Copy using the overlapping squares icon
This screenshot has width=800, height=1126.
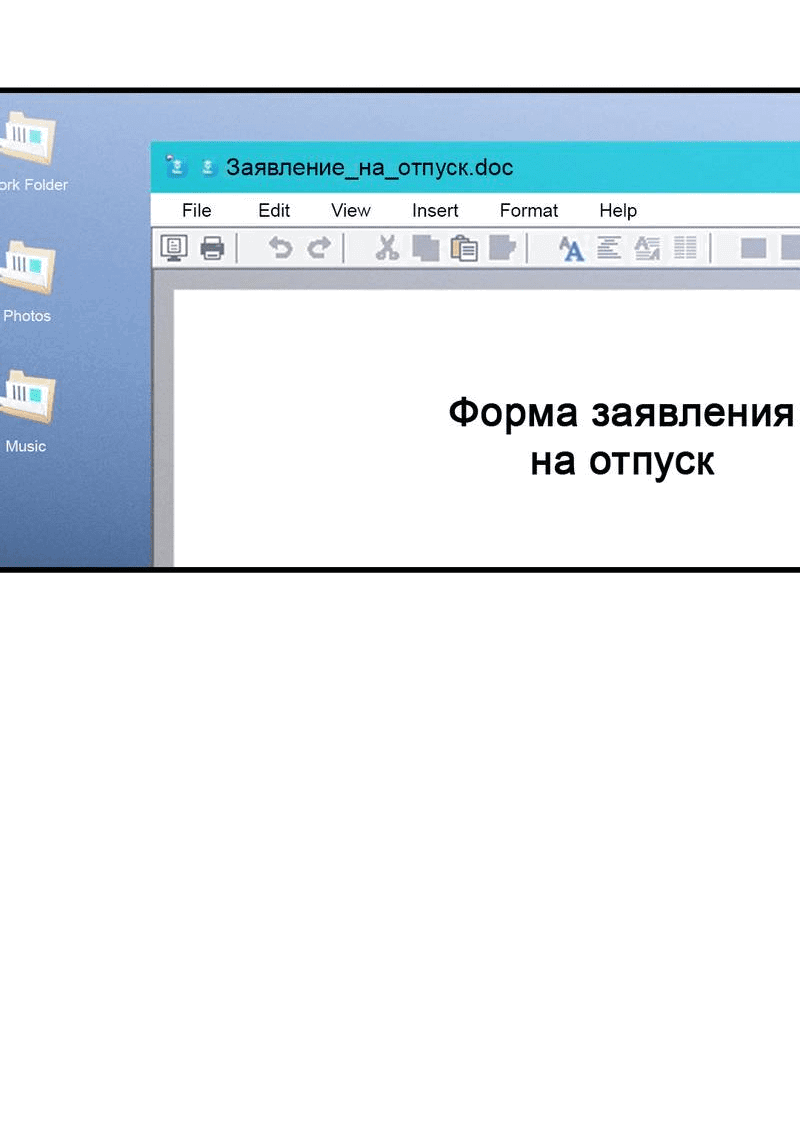coord(426,247)
